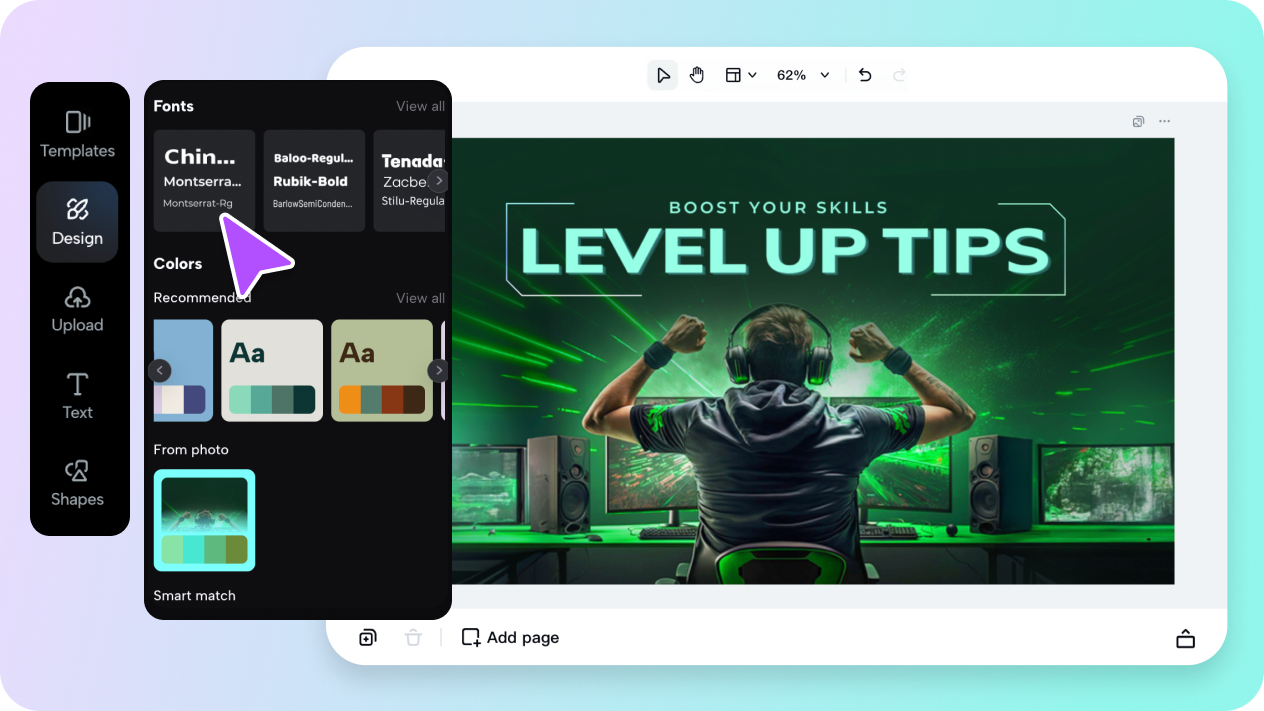This screenshot has height=711, width=1264.
Task: Open the layout options dropdown
Action: click(740, 75)
